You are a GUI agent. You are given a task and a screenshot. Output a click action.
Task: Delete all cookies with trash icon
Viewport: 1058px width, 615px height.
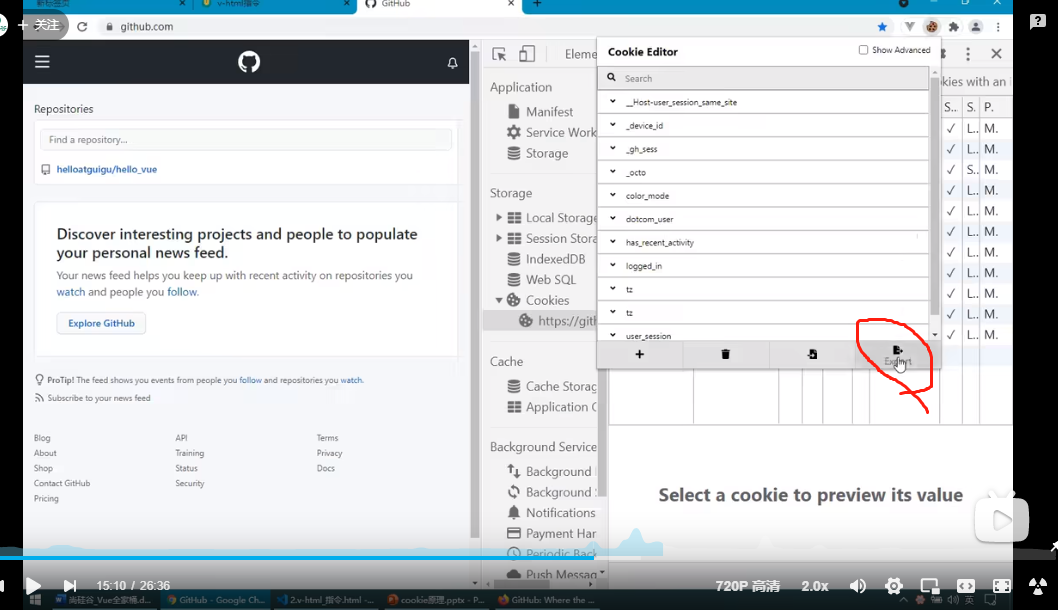click(725, 354)
